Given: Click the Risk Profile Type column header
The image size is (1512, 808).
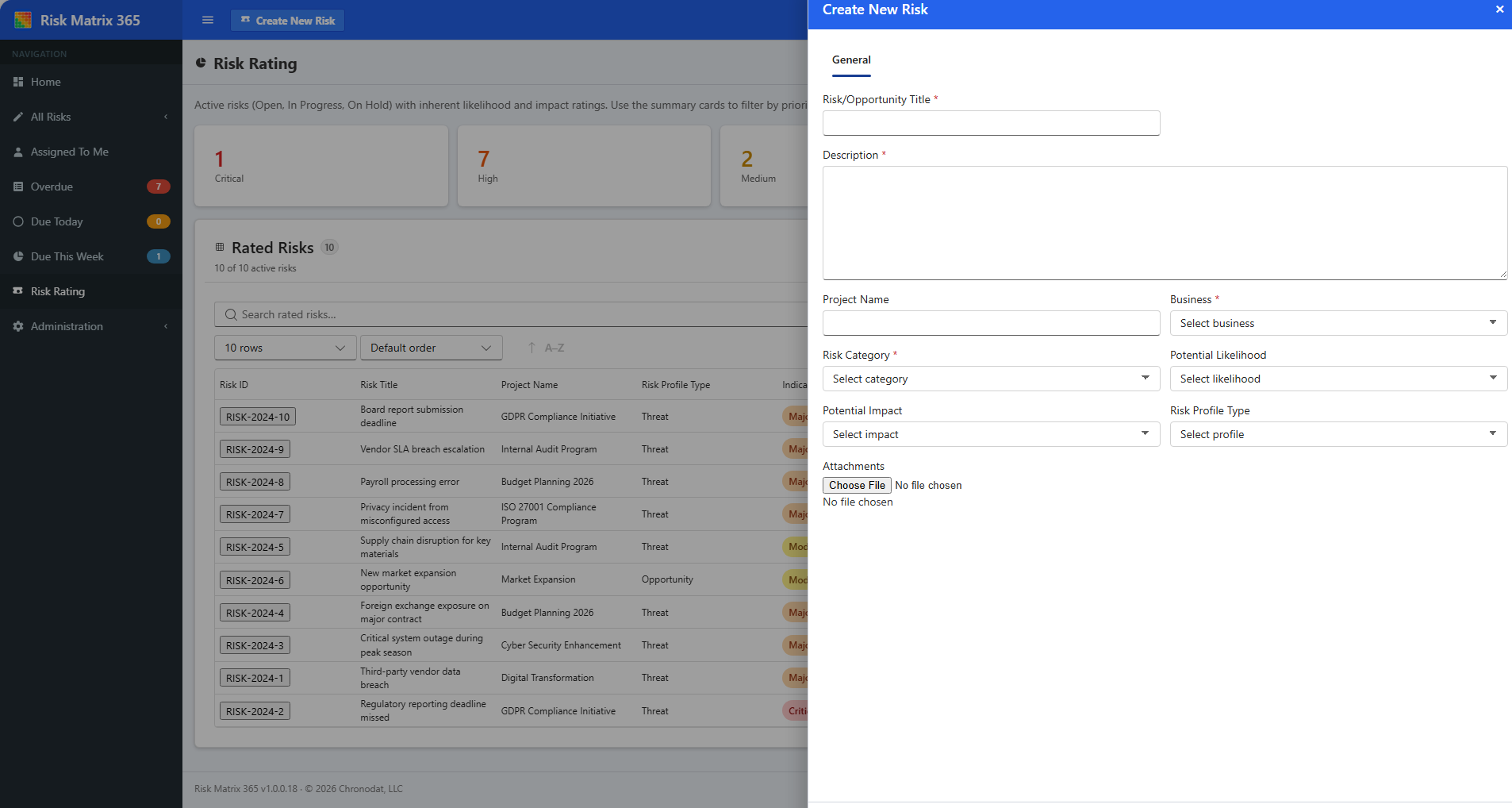Looking at the screenshot, I should [676, 385].
